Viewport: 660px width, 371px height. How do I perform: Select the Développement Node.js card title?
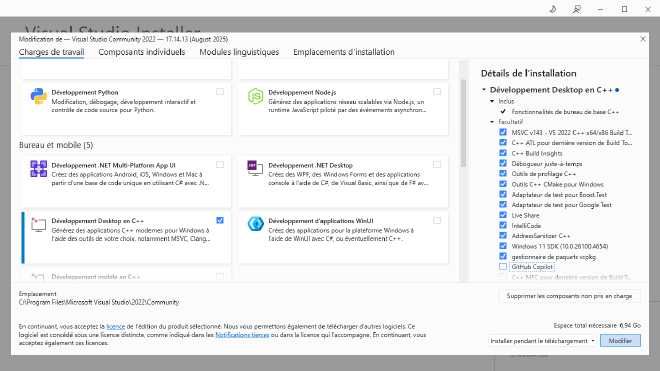302,92
